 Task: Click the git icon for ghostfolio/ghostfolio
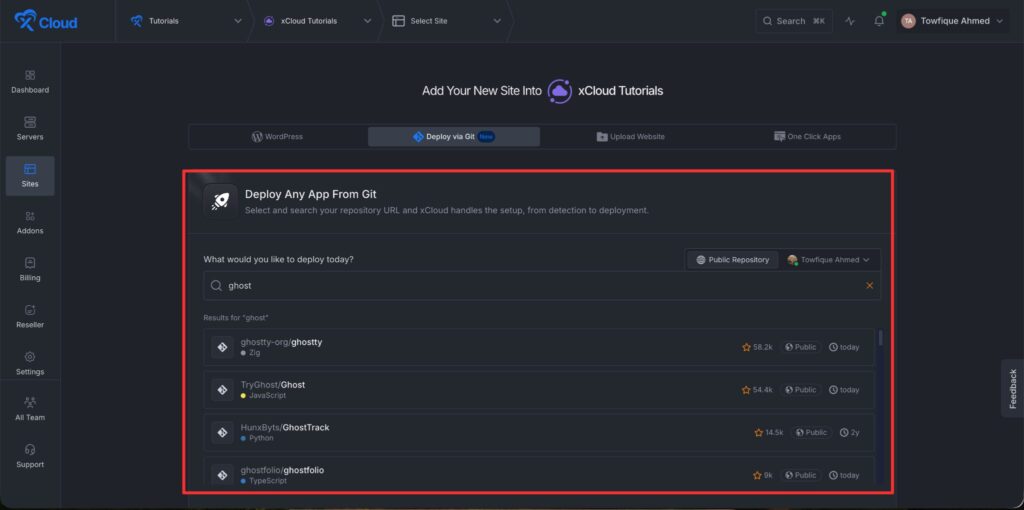pyautogui.click(x=222, y=475)
